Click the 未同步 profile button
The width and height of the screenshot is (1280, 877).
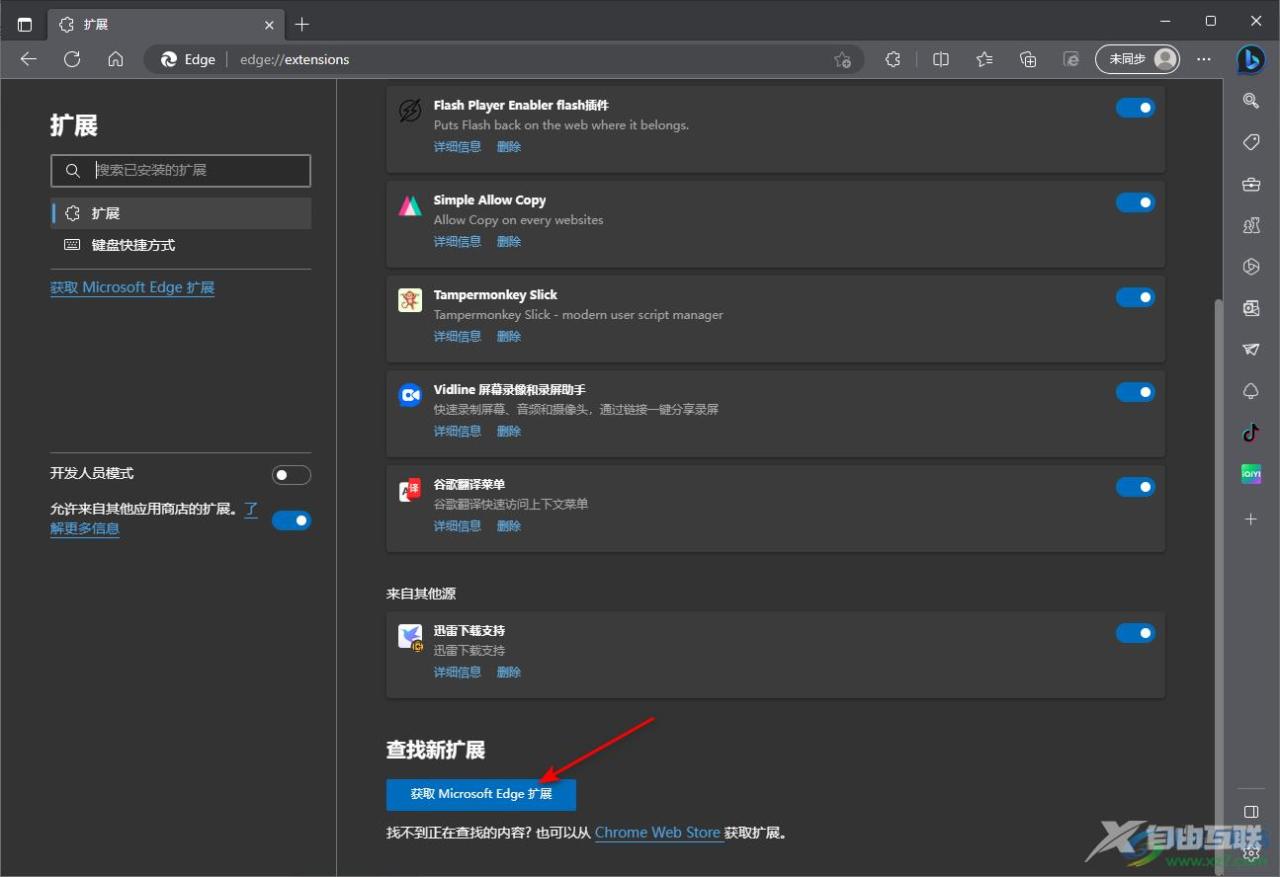click(x=1138, y=59)
